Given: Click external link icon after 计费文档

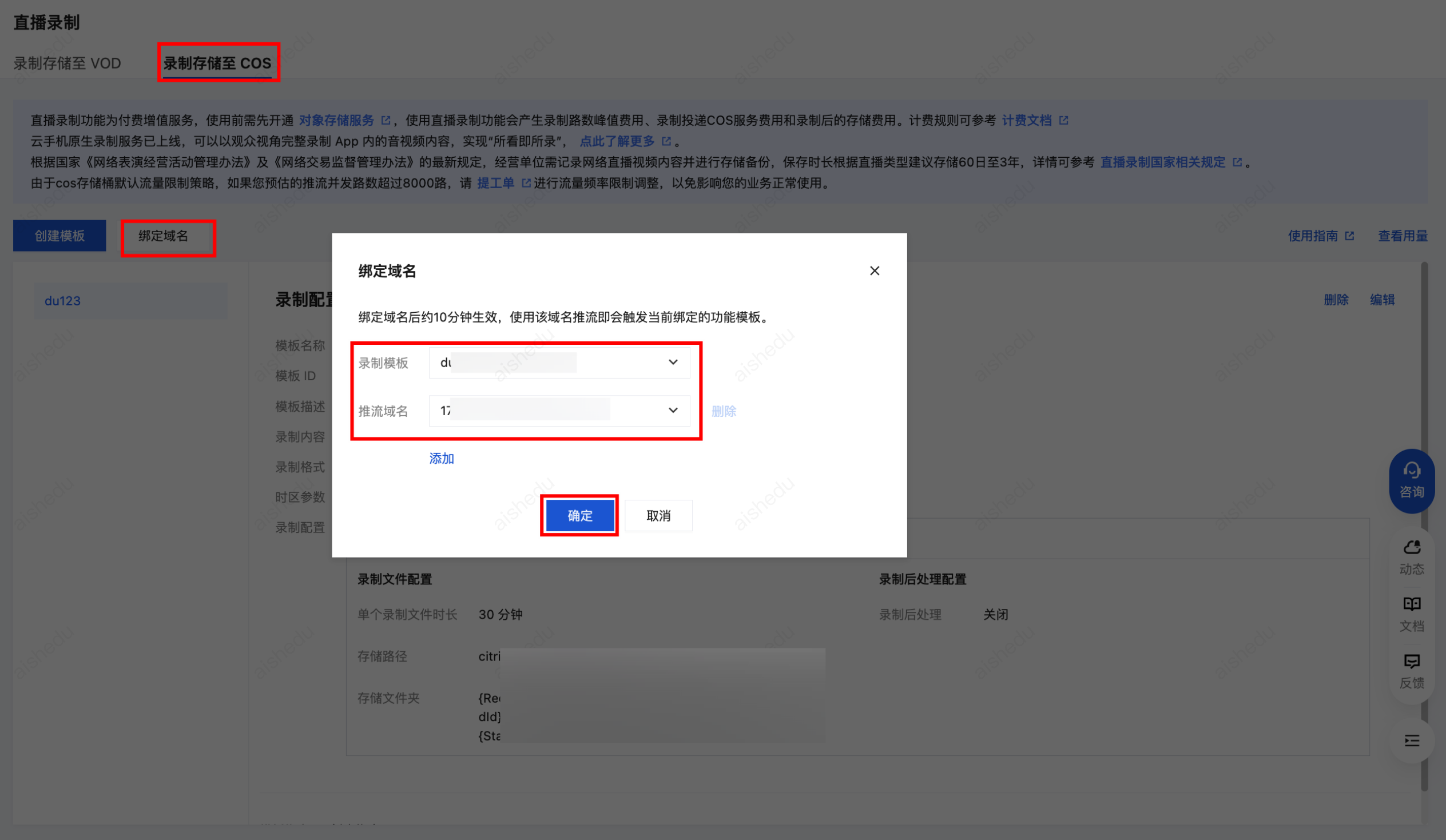Looking at the screenshot, I should (x=1063, y=121).
